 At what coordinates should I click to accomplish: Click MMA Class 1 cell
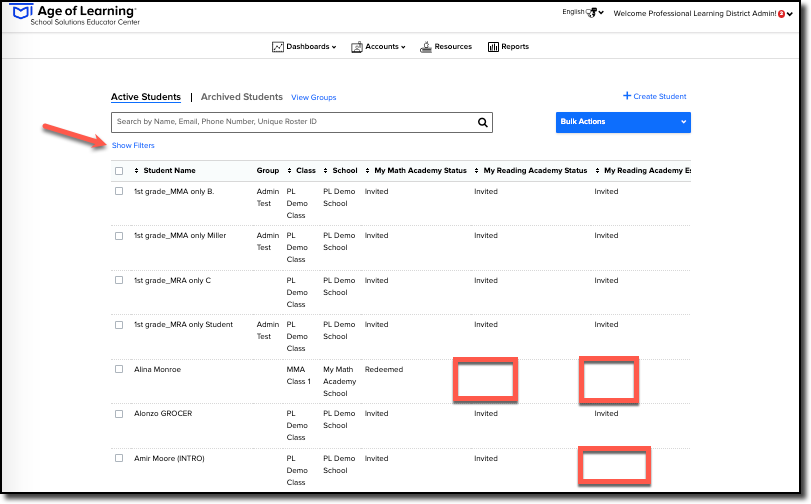298,376
